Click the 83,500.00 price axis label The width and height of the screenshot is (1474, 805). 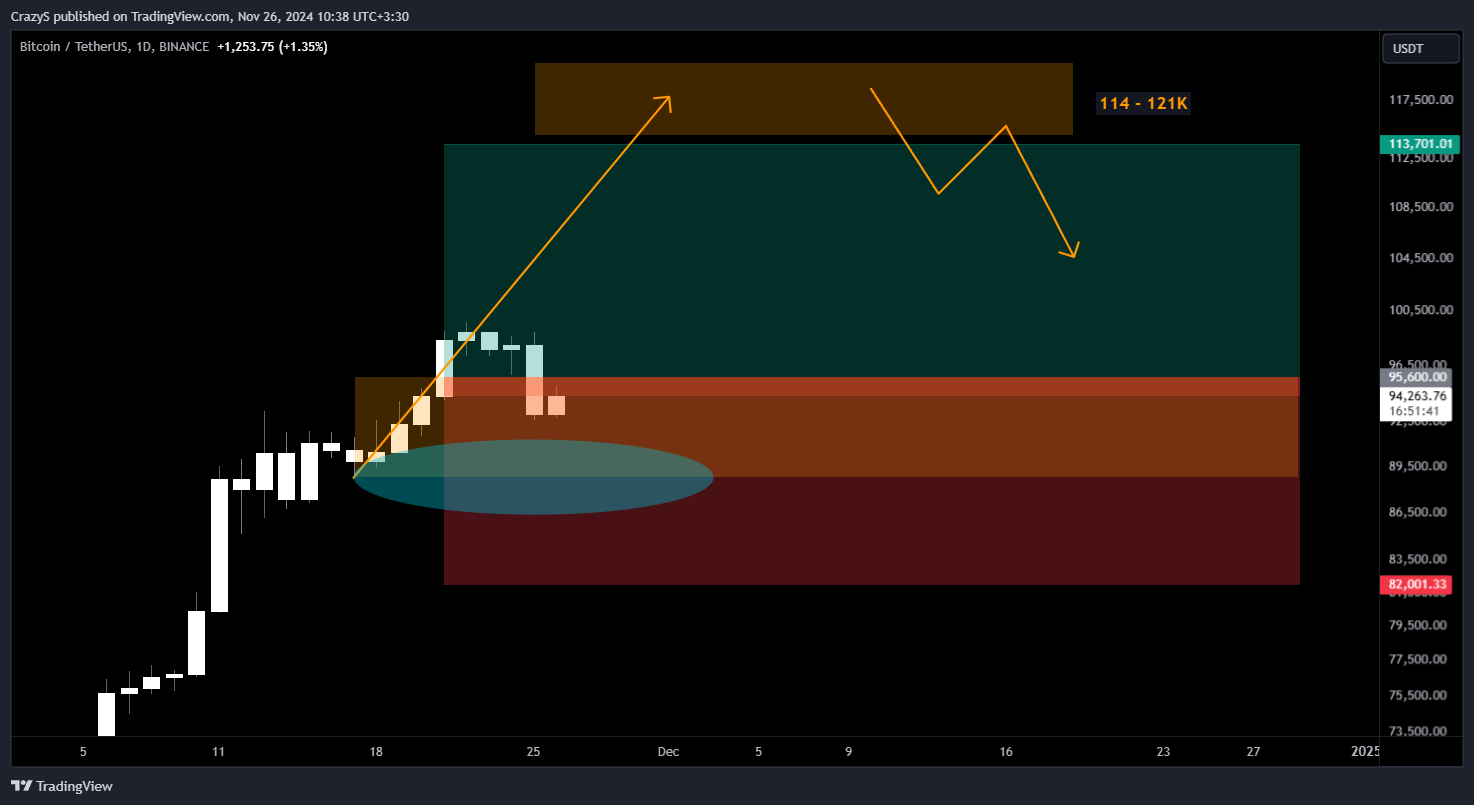(1420, 559)
